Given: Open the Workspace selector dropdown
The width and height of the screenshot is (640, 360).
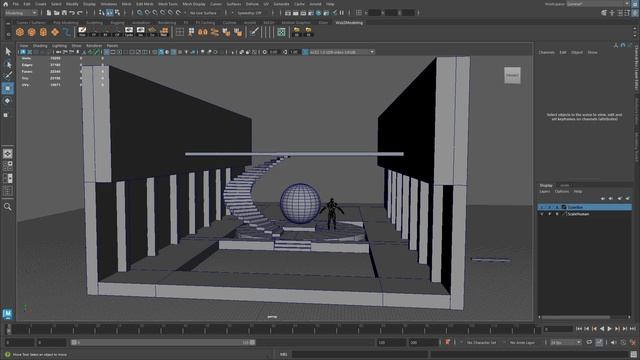Looking at the screenshot, I should point(598,4).
